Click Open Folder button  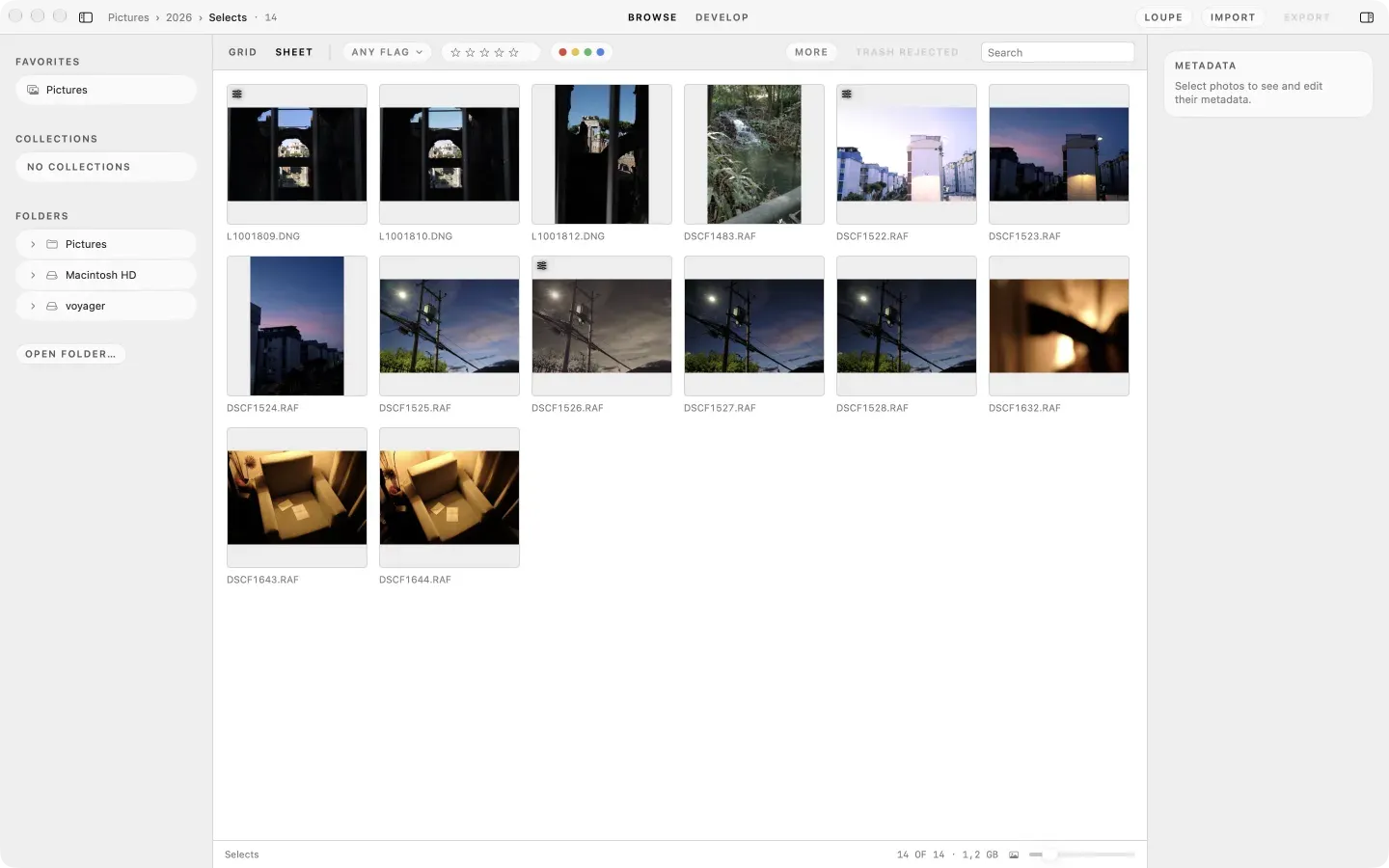click(70, 354)
